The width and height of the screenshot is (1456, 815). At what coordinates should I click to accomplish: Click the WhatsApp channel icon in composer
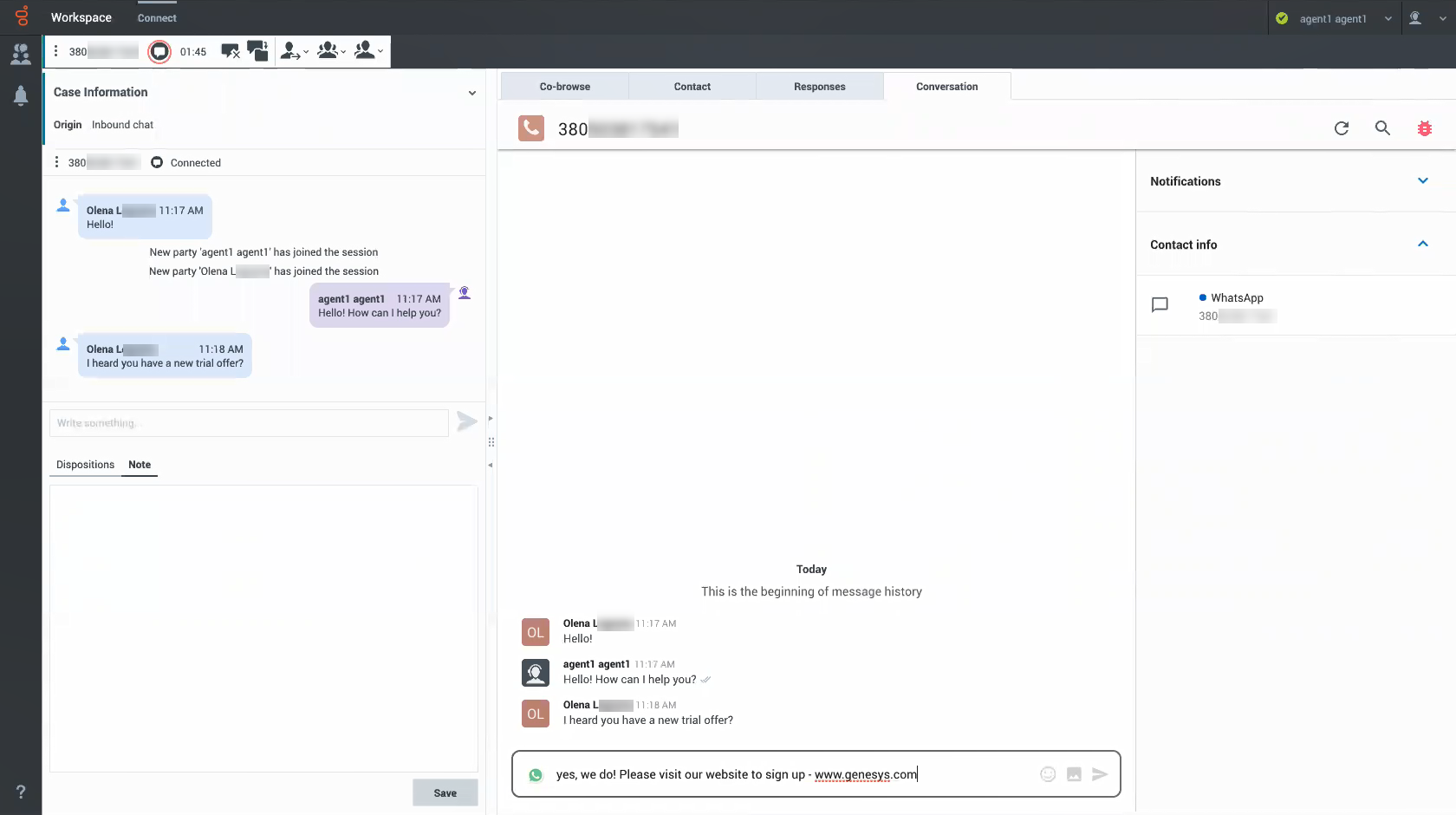[536, 775]
